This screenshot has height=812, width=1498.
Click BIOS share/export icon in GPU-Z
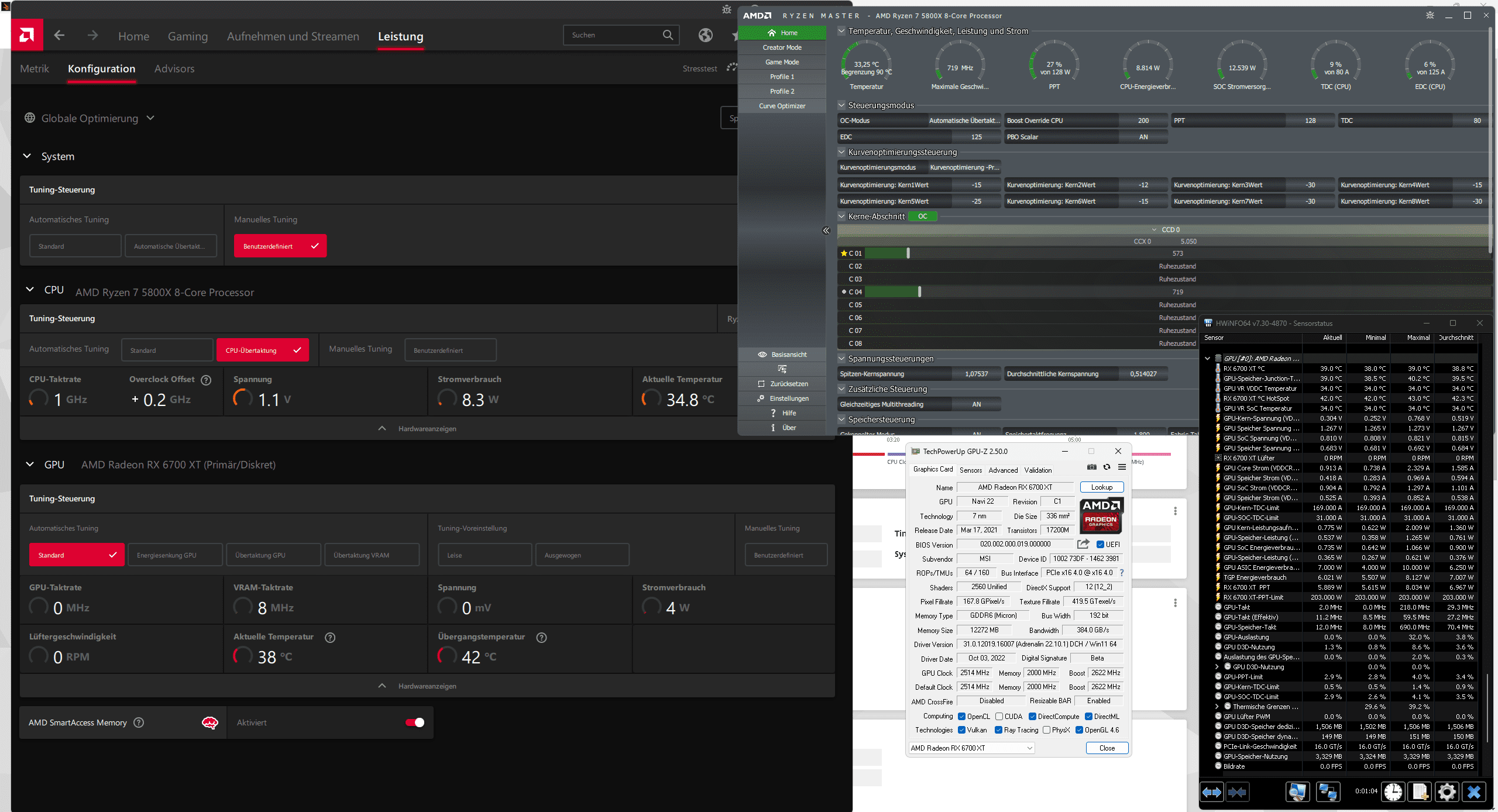click(1083, 544)
